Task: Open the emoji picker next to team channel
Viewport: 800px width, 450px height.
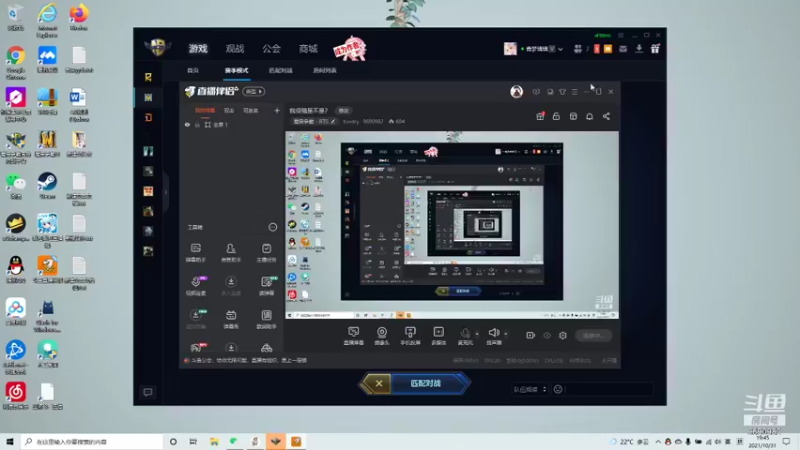Action: point(558,389)
